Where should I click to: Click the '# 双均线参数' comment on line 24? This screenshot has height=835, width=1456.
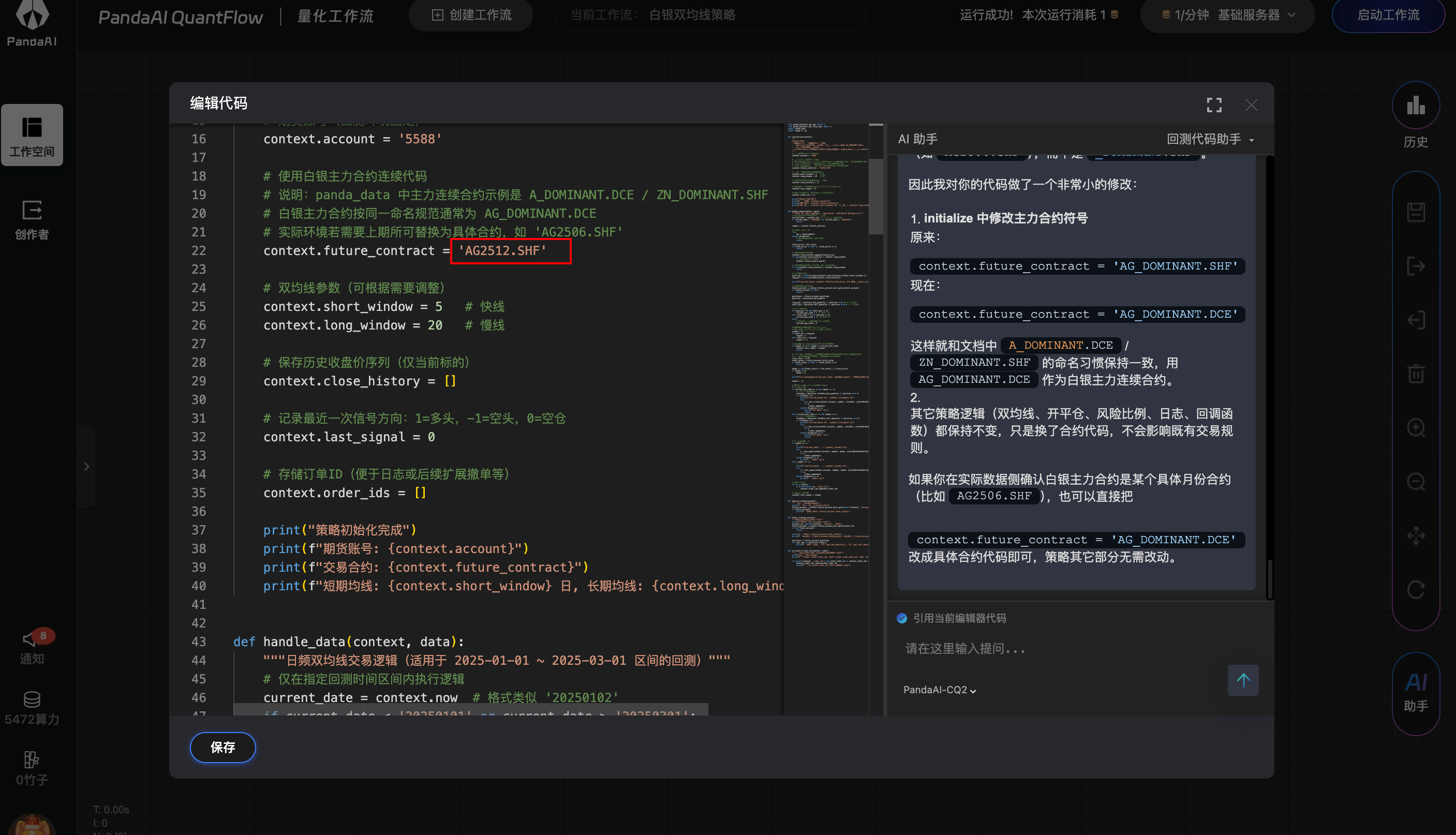tap(354, 288)
